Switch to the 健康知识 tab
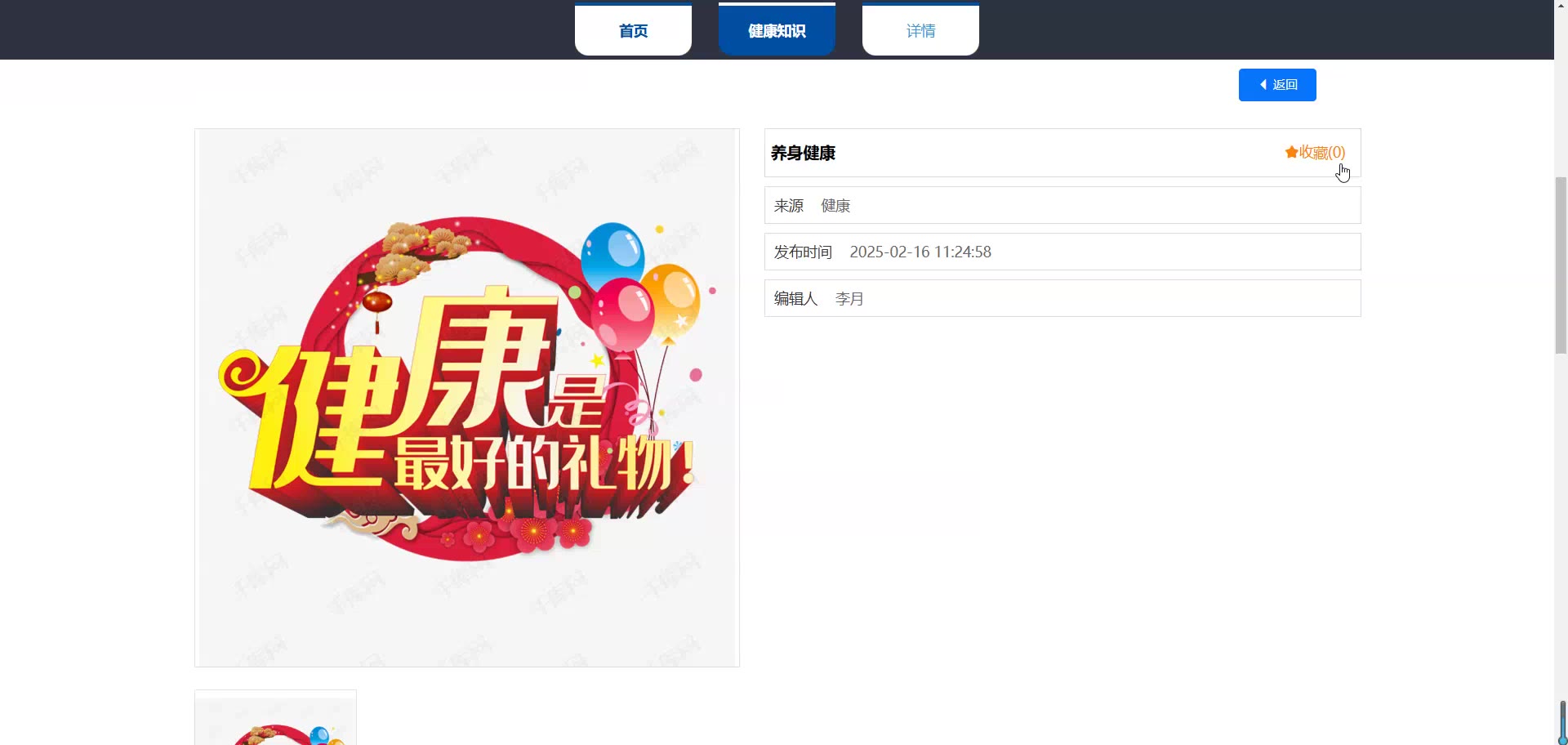The width and height of the screenshot is (1568, 745). tap(777, 30)
